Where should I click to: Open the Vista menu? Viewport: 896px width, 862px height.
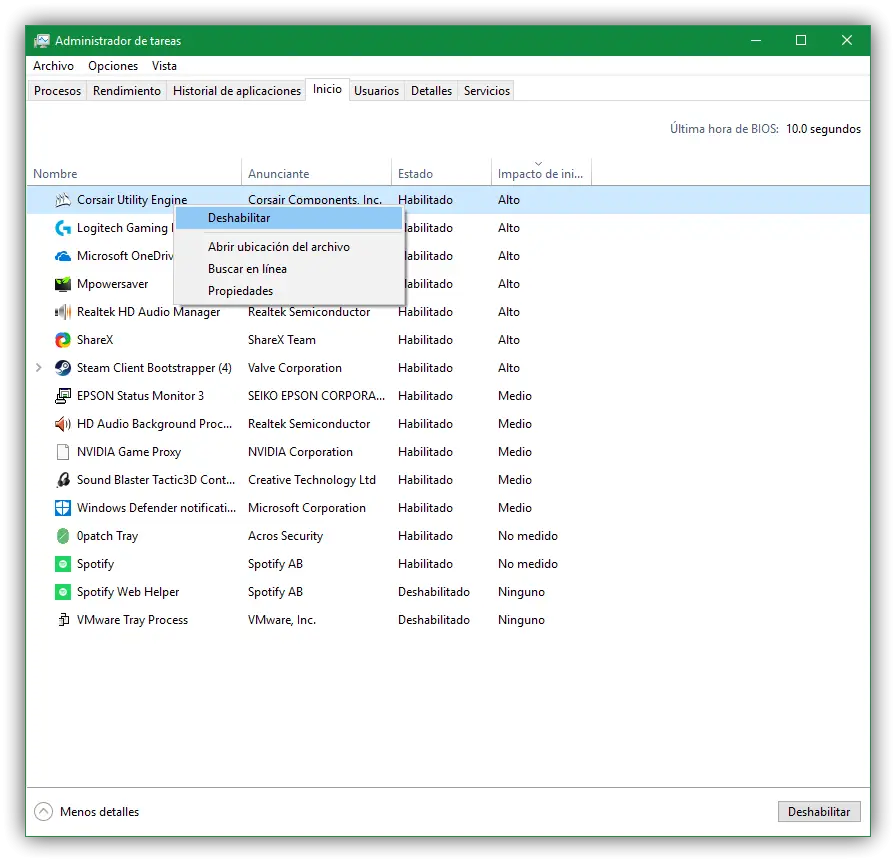pos(164,66)
